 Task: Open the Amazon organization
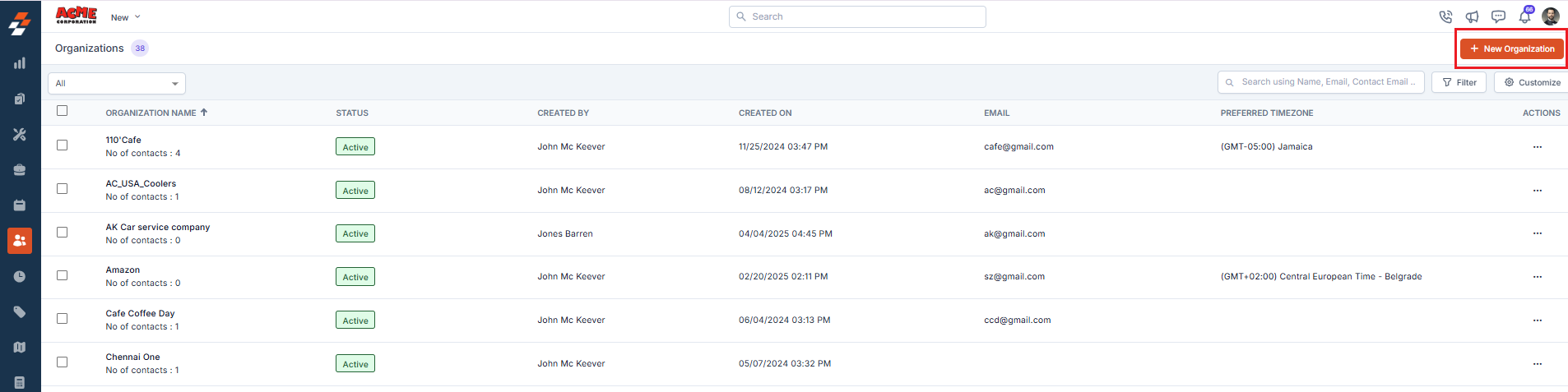click(123, 270)
